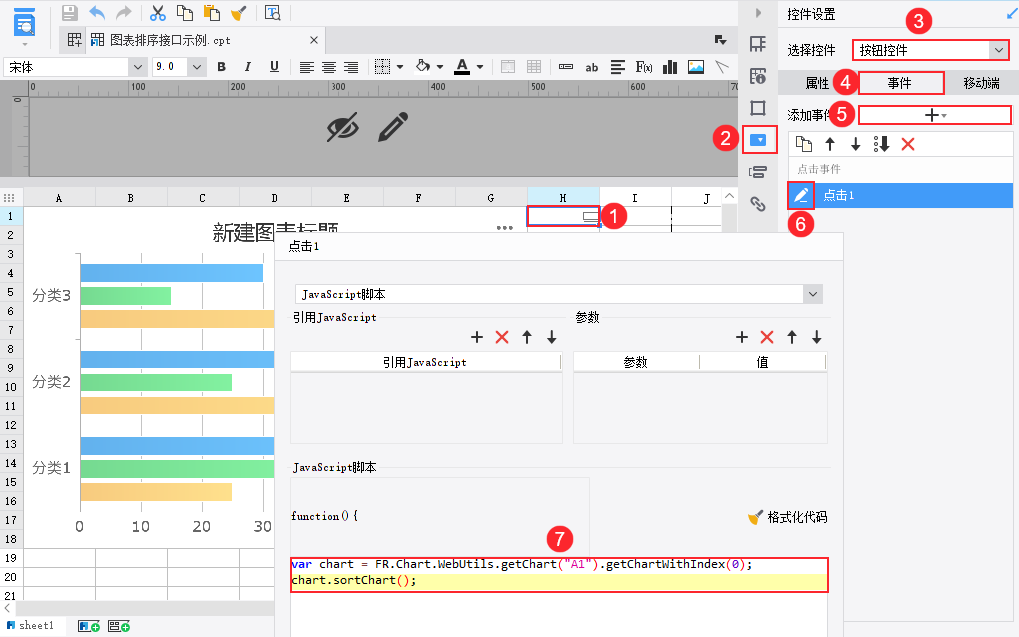This screenshot has height=637, width=1019.
Task: Select row header 1
Action: pyautogui.click(x=10, y=216)
